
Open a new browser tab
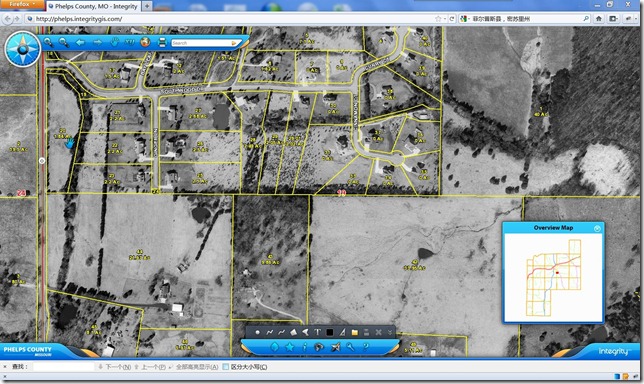pyautogui.click(x=147, y=6)
